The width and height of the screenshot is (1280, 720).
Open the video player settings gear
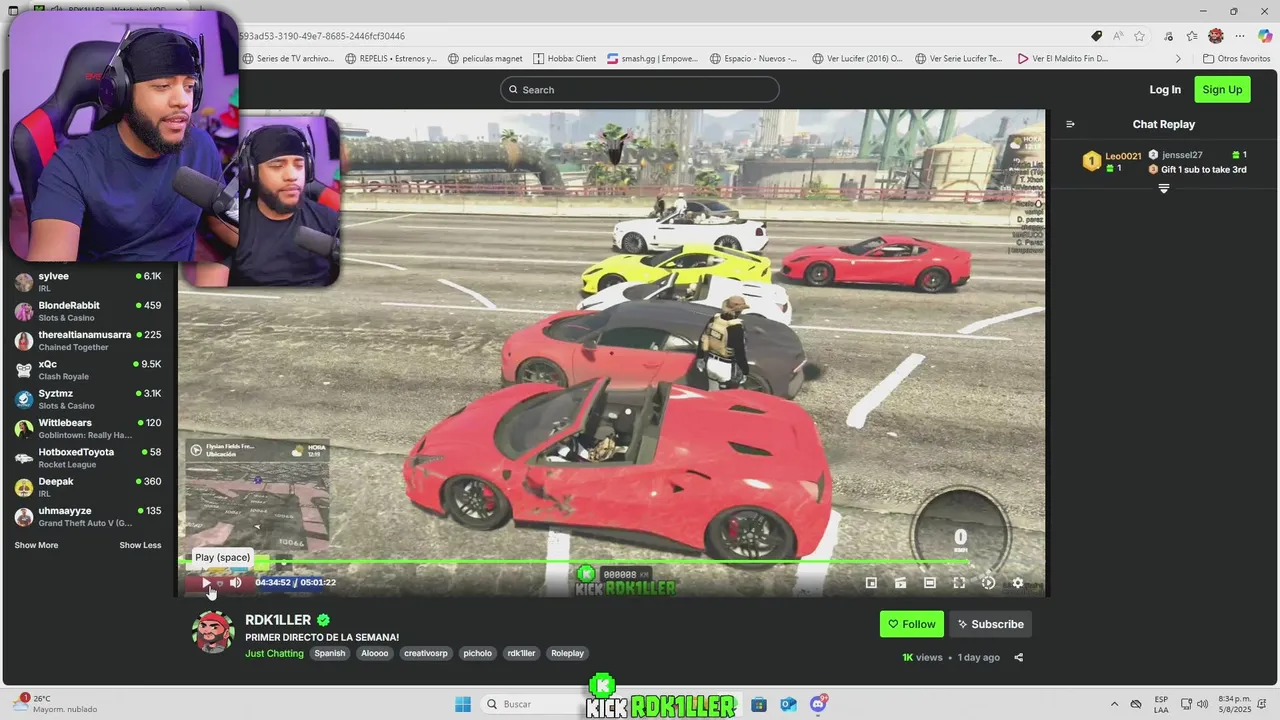point(1018,583)
